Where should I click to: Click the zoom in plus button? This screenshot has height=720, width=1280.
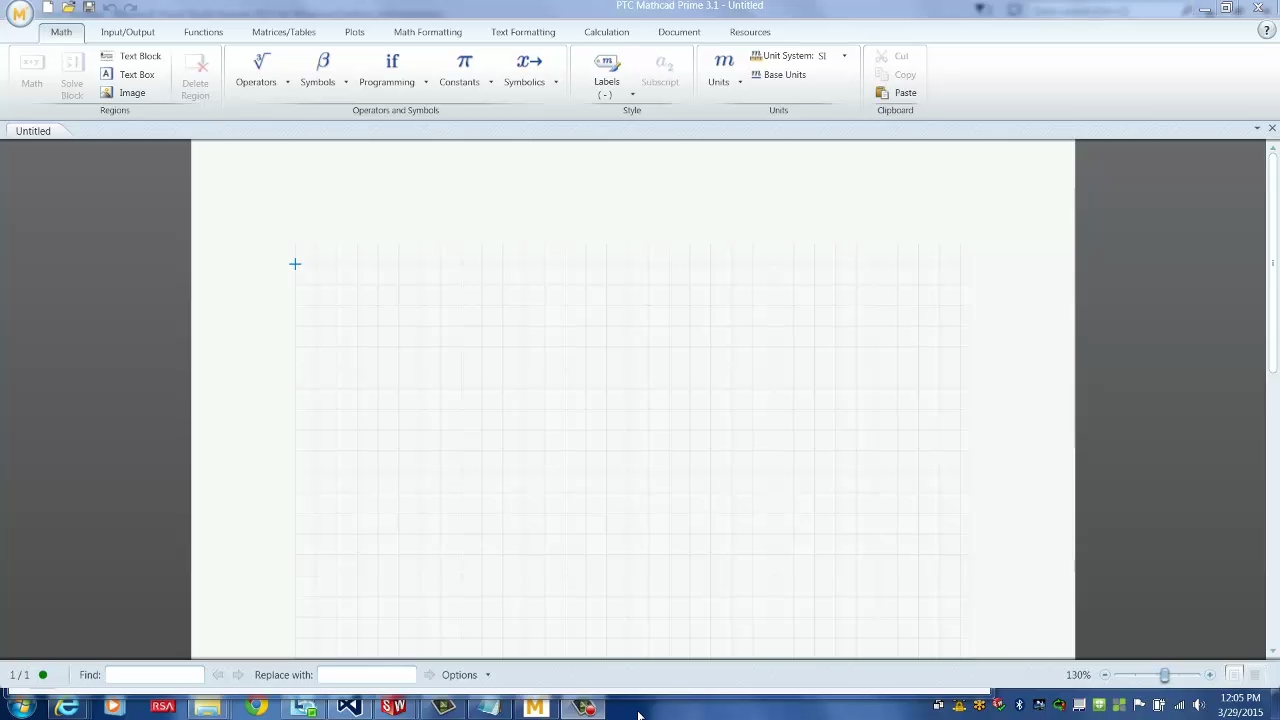pyautogui.click(x=1210, y=675)
